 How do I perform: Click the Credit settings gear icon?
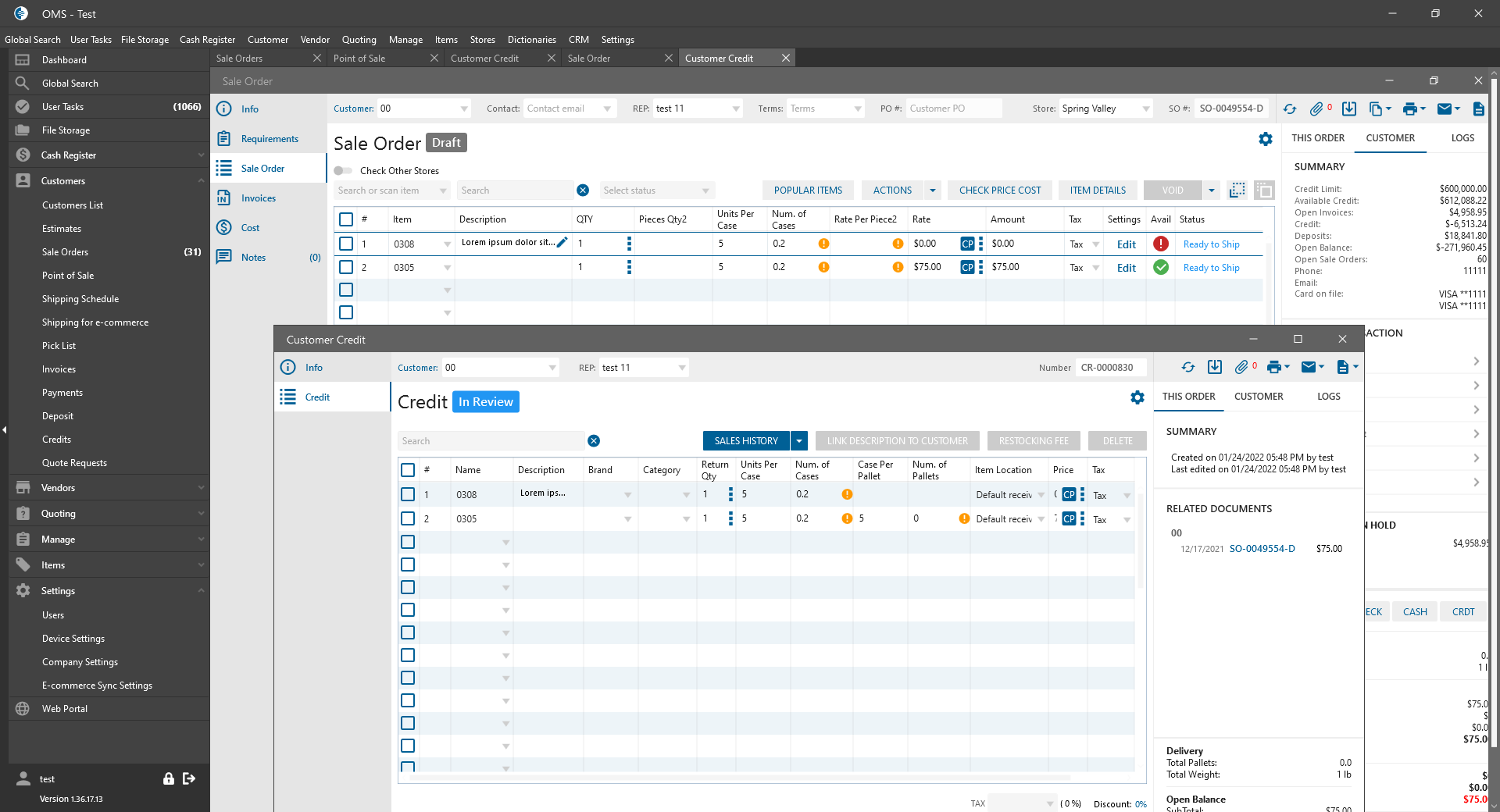click(x=1137, y=397)
